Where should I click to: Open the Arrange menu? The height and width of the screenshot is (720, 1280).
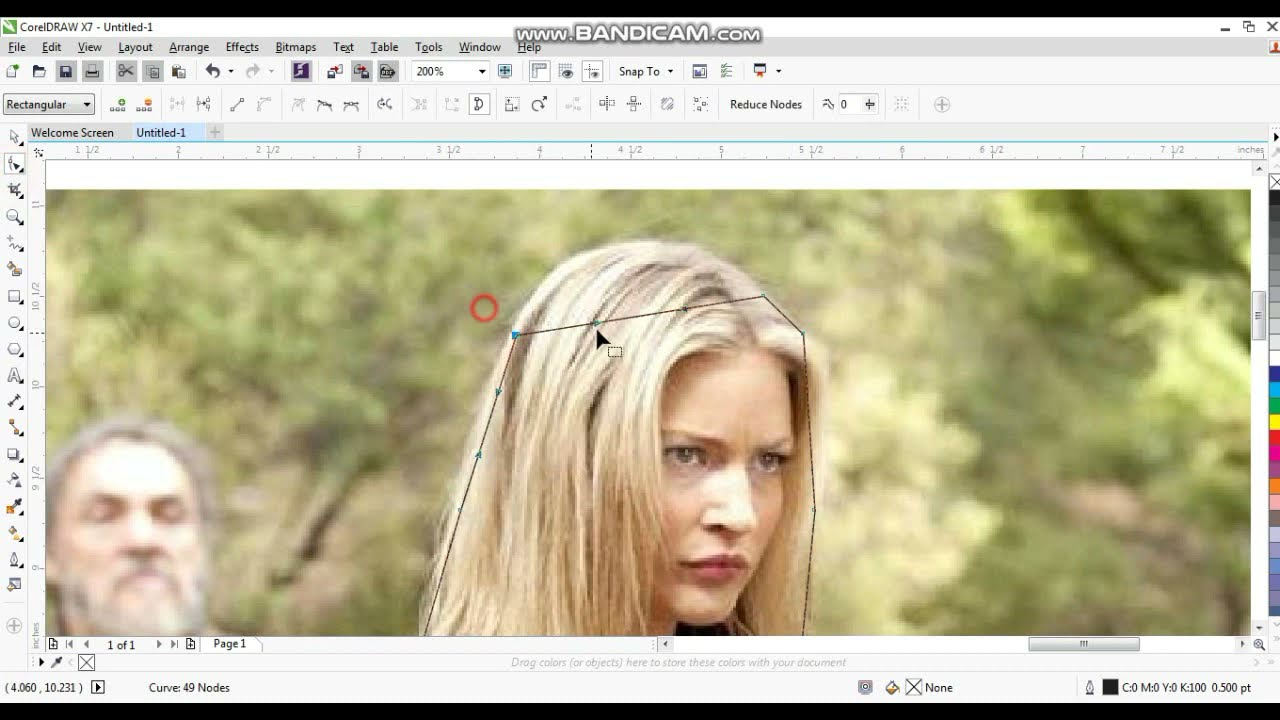coord(189,47)
